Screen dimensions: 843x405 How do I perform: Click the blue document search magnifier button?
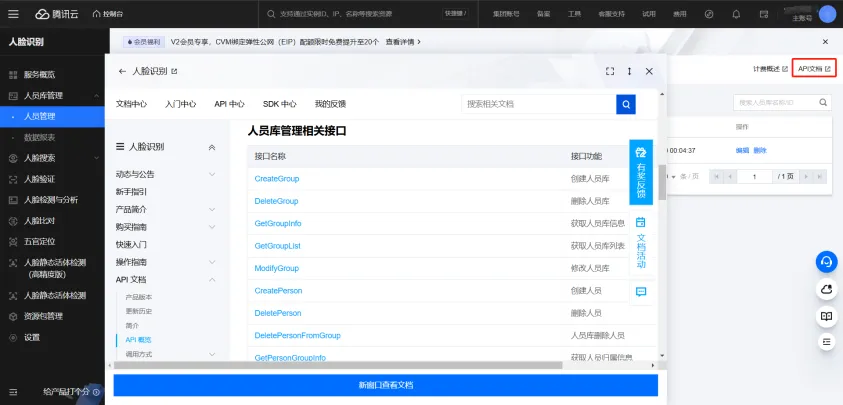pyautogui.click(x=626, y=104)
